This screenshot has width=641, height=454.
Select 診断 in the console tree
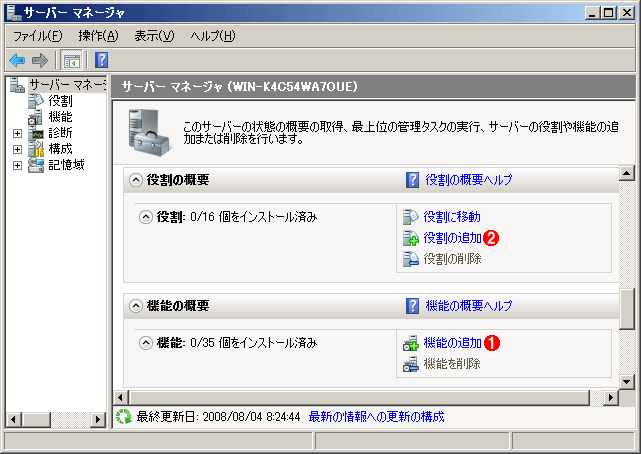(61, 133)
